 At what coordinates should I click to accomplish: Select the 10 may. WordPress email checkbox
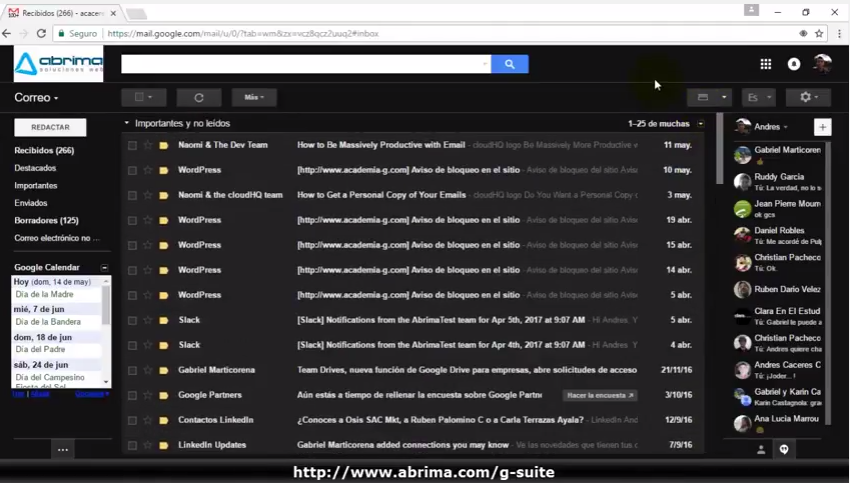pos(132,170)
